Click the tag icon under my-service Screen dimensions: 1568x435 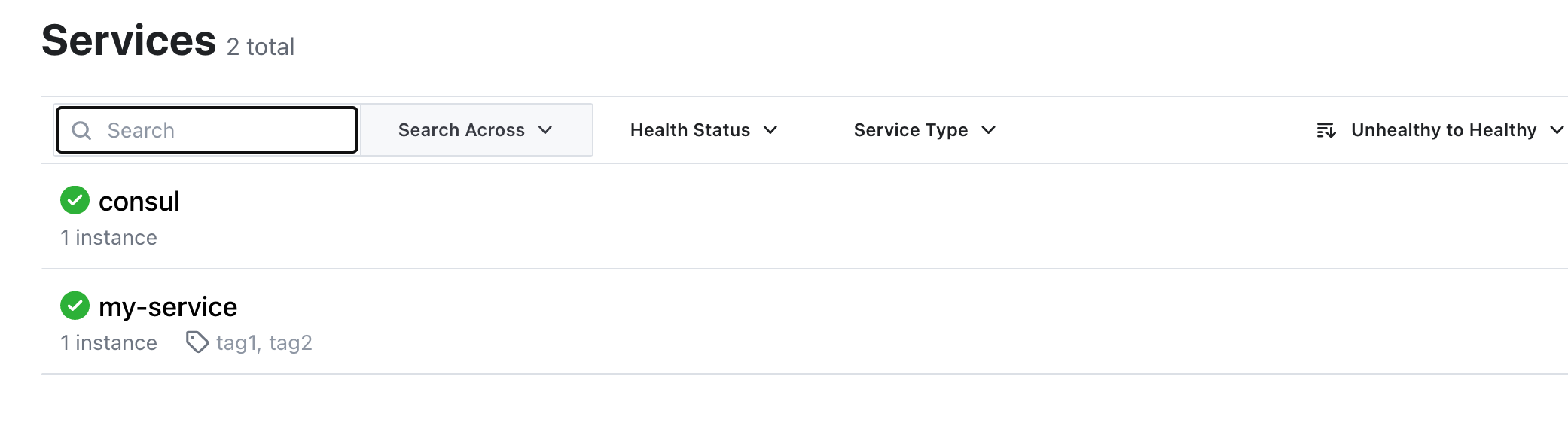pyautogui.click(x=197, y=342)
